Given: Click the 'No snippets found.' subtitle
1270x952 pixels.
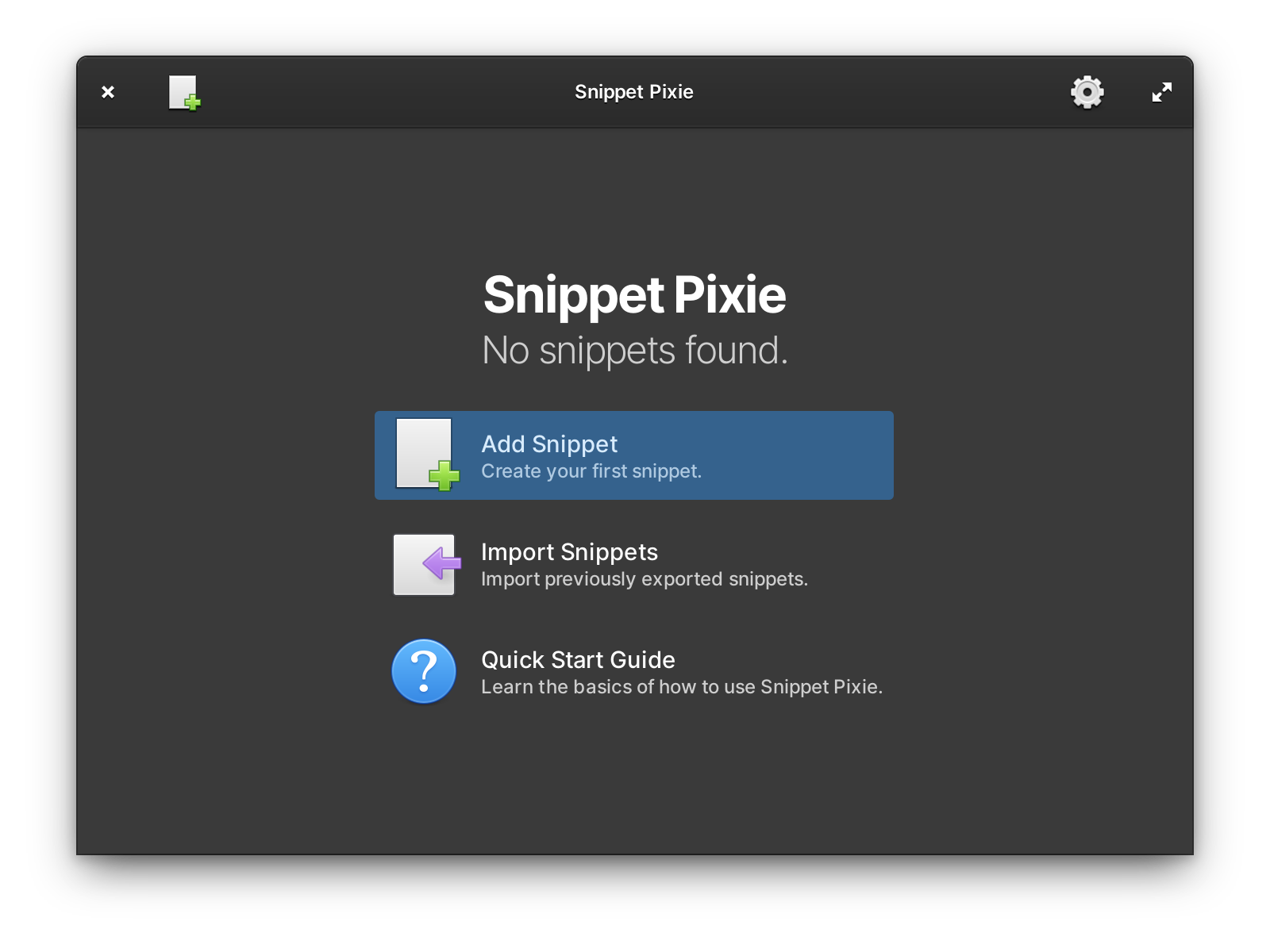Looking at the screenshot, I should point(635,351).
